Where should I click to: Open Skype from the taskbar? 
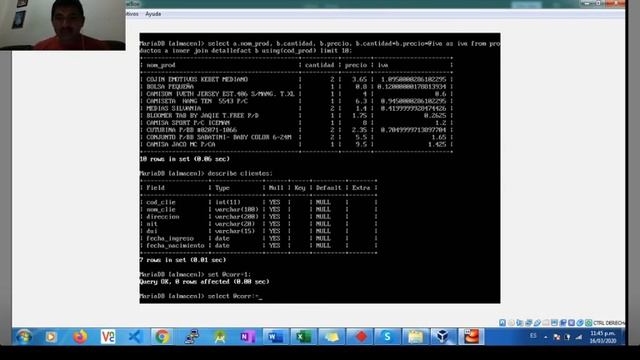tap(387, 337)
